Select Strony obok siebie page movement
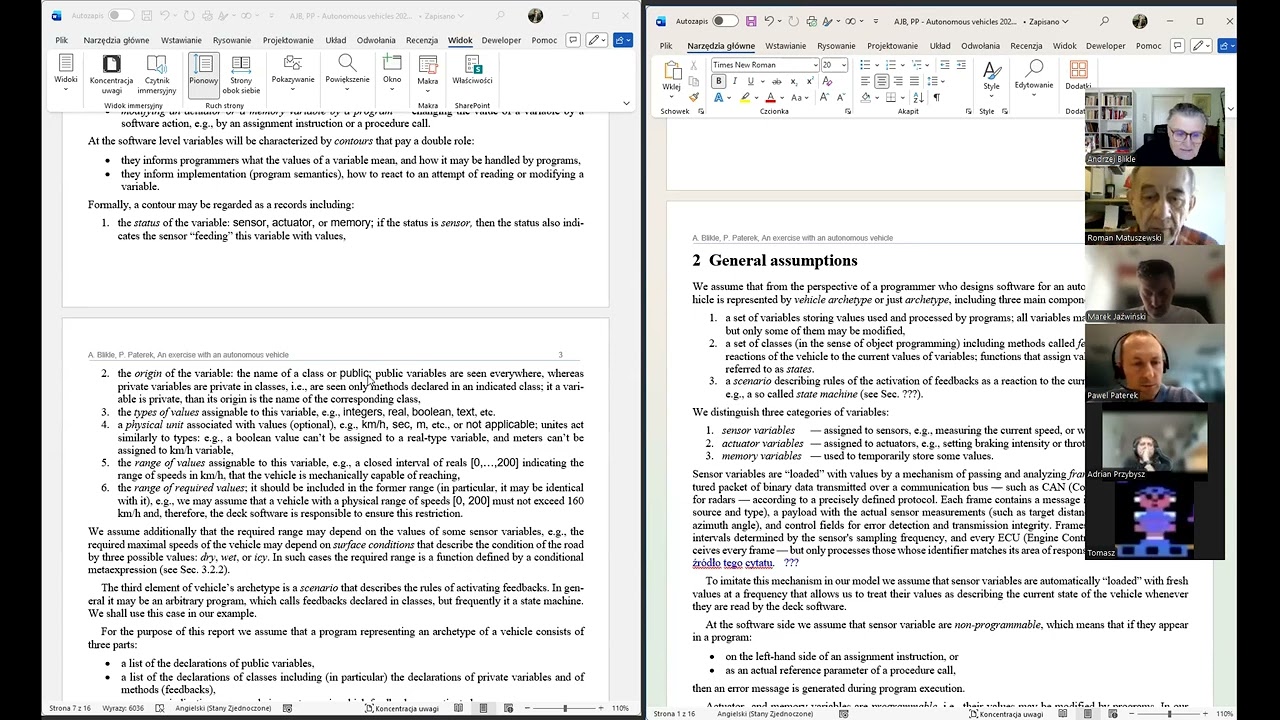Image resolution: width=1280 pixels, height=720 pixels. click(241, 75)
